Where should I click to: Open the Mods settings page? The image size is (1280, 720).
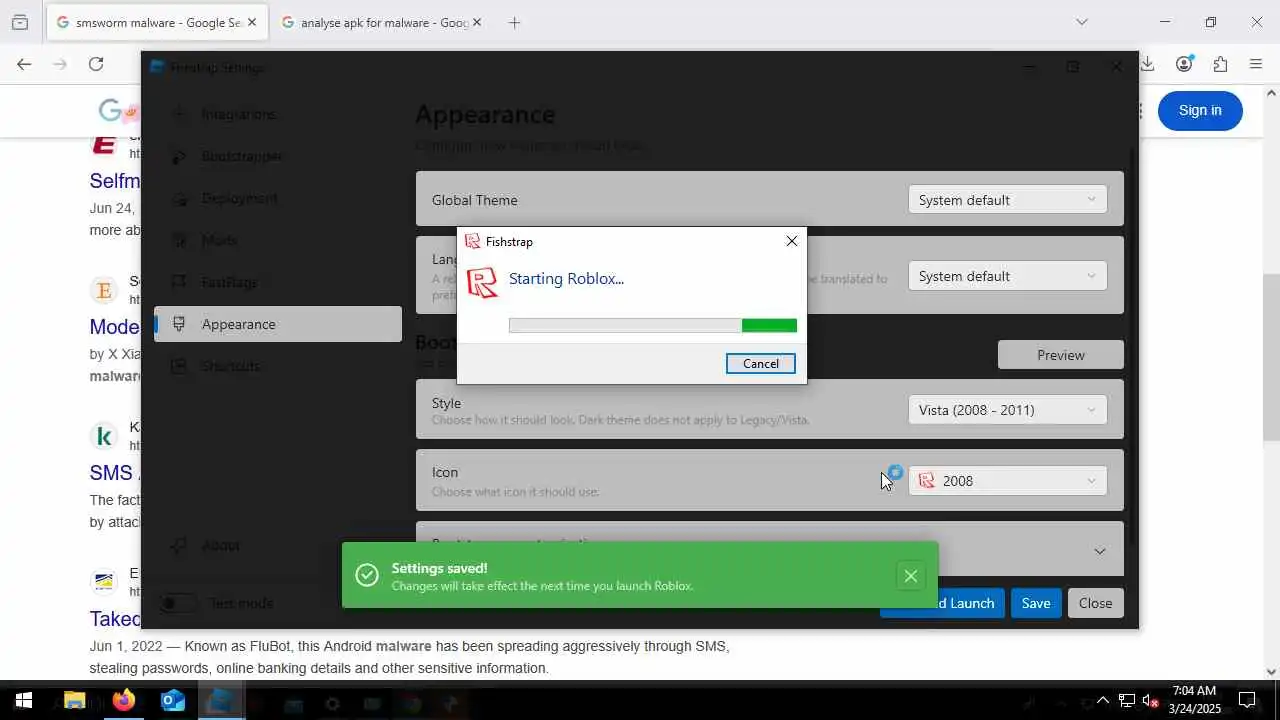[x=278, y=240]
